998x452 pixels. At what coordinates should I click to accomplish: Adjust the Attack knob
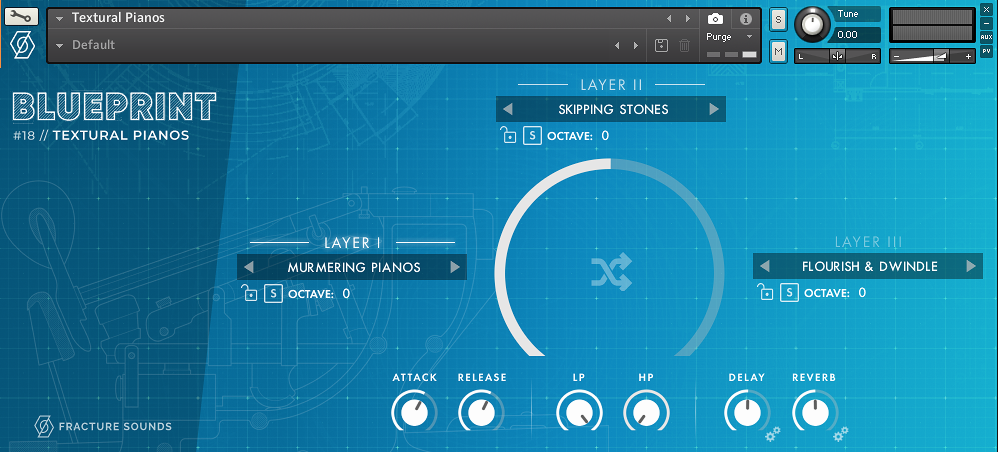pyautogui.click(x=414, y=413)
